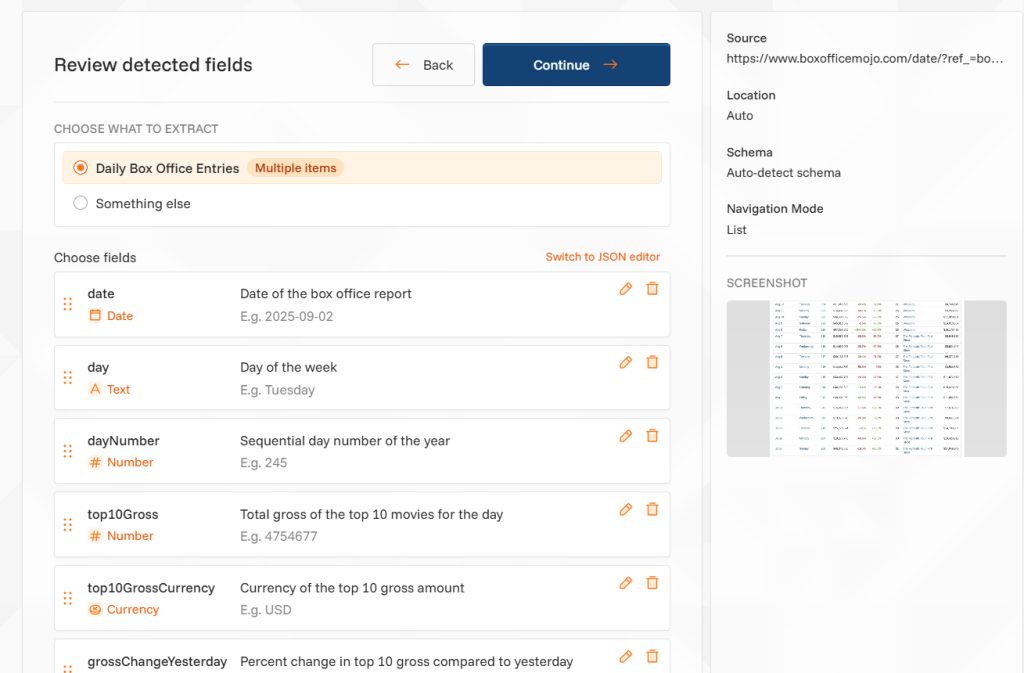The width and height of the screenshot is (1024, 673).
Task: Switch to JSON editor
Action: pyautogui.click(x=602, y=257)
